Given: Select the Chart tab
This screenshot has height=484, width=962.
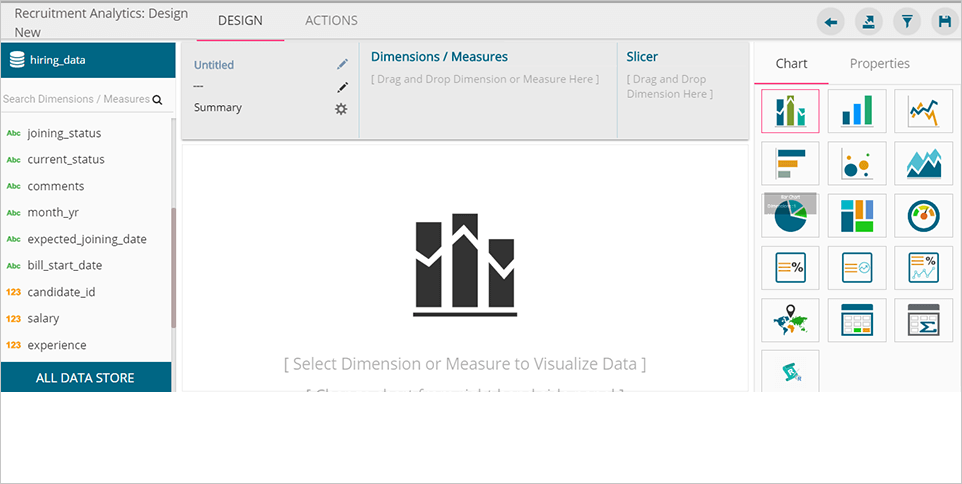Looking at the screenshot, I should coord(791,63).
